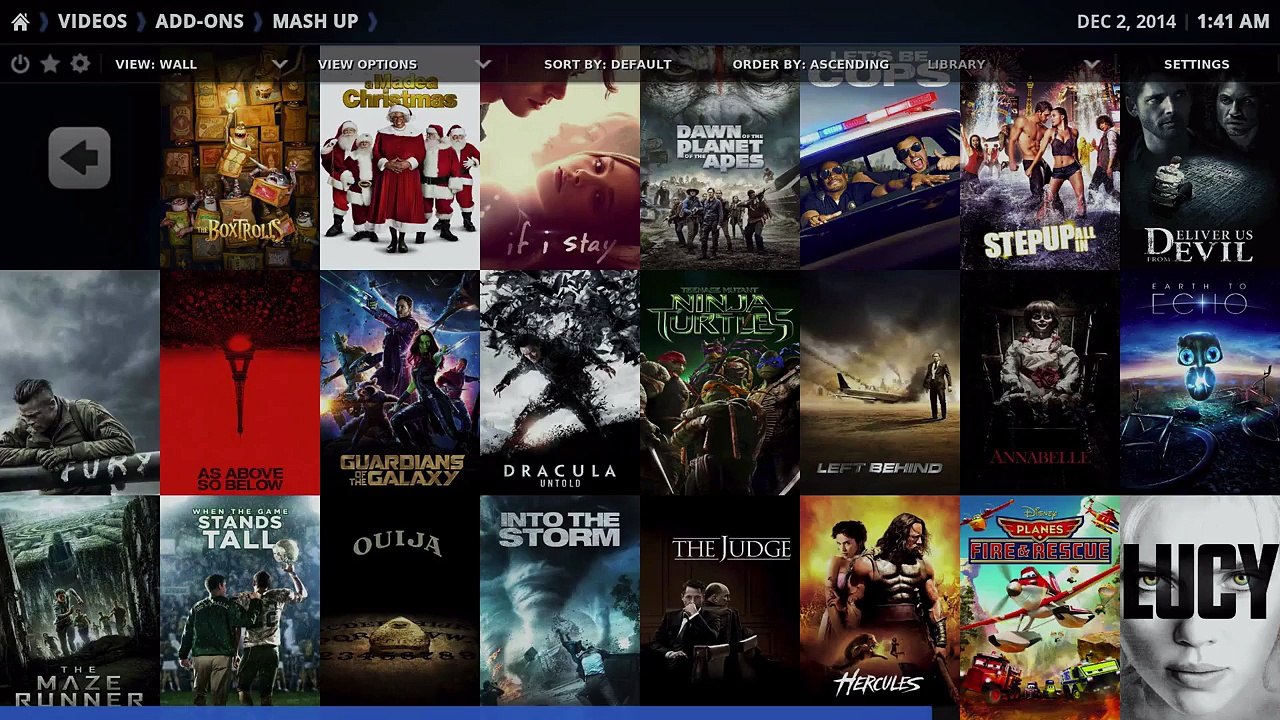Select the MASH UP breadcrumb

click(315, 21)
